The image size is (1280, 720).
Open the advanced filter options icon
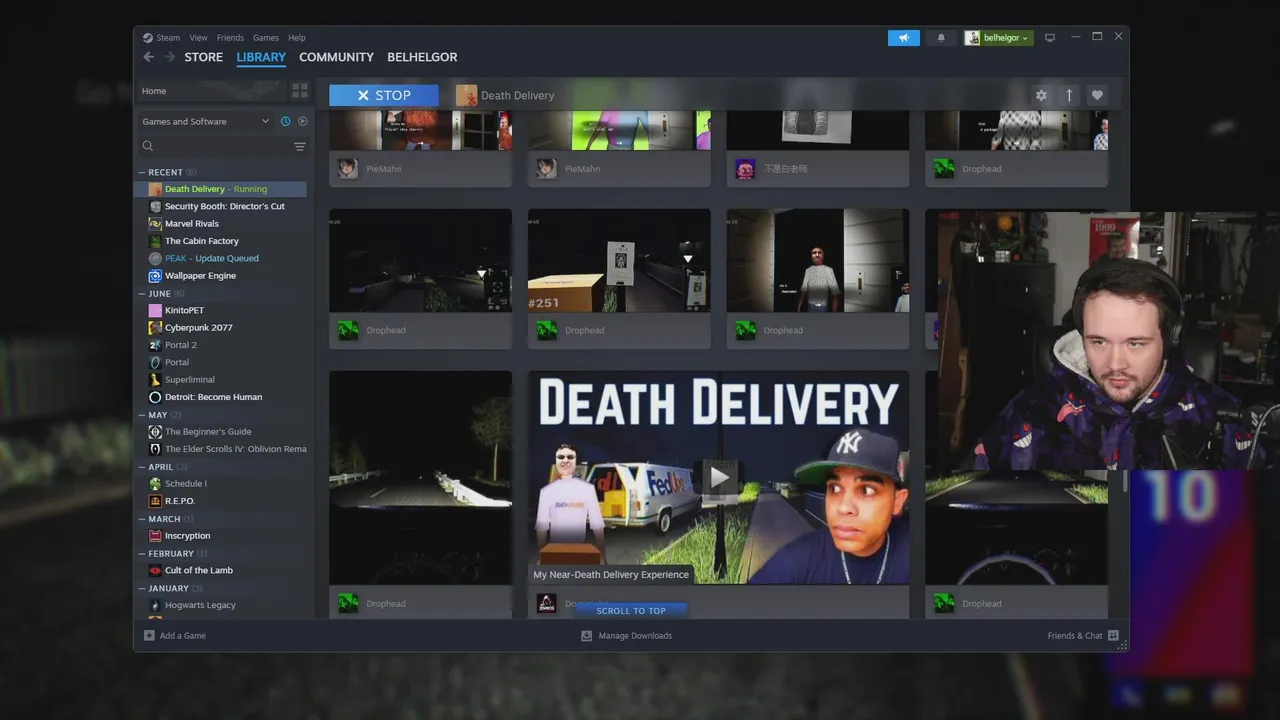(299, 146)
